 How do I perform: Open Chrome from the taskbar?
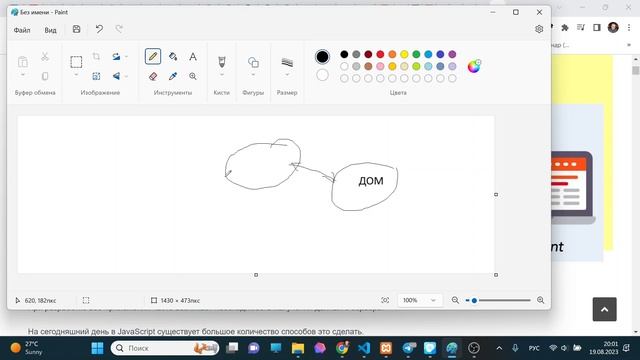click(342, 348)
